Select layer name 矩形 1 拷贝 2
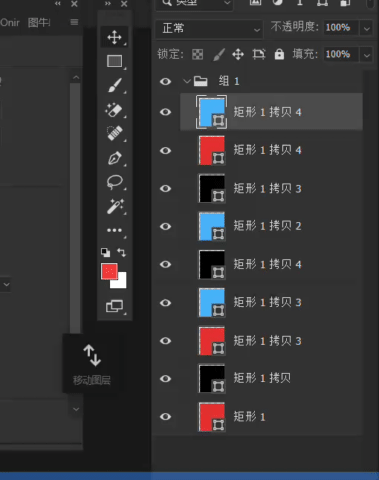379x480 pixels. 267,226
